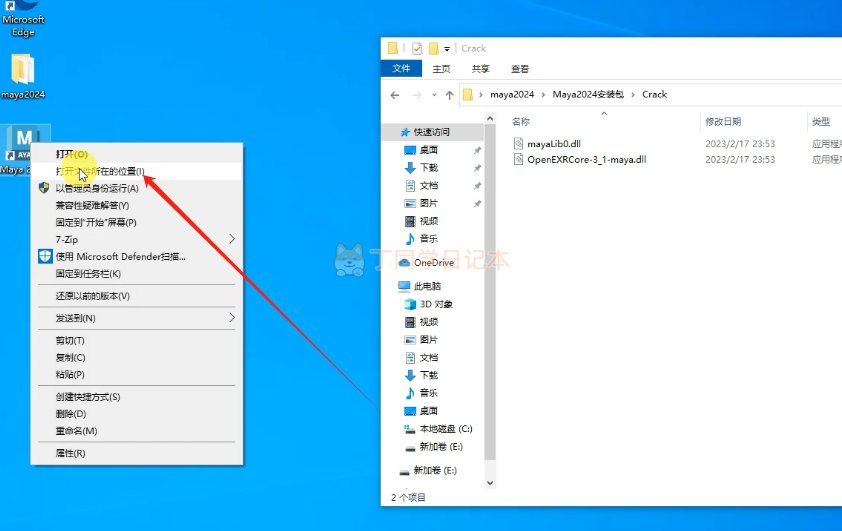Screen dimensions: 842x531
Task: Click the OpenEXRCore-3_1-maya.dll file icon
Action: (x=518, y=159)
